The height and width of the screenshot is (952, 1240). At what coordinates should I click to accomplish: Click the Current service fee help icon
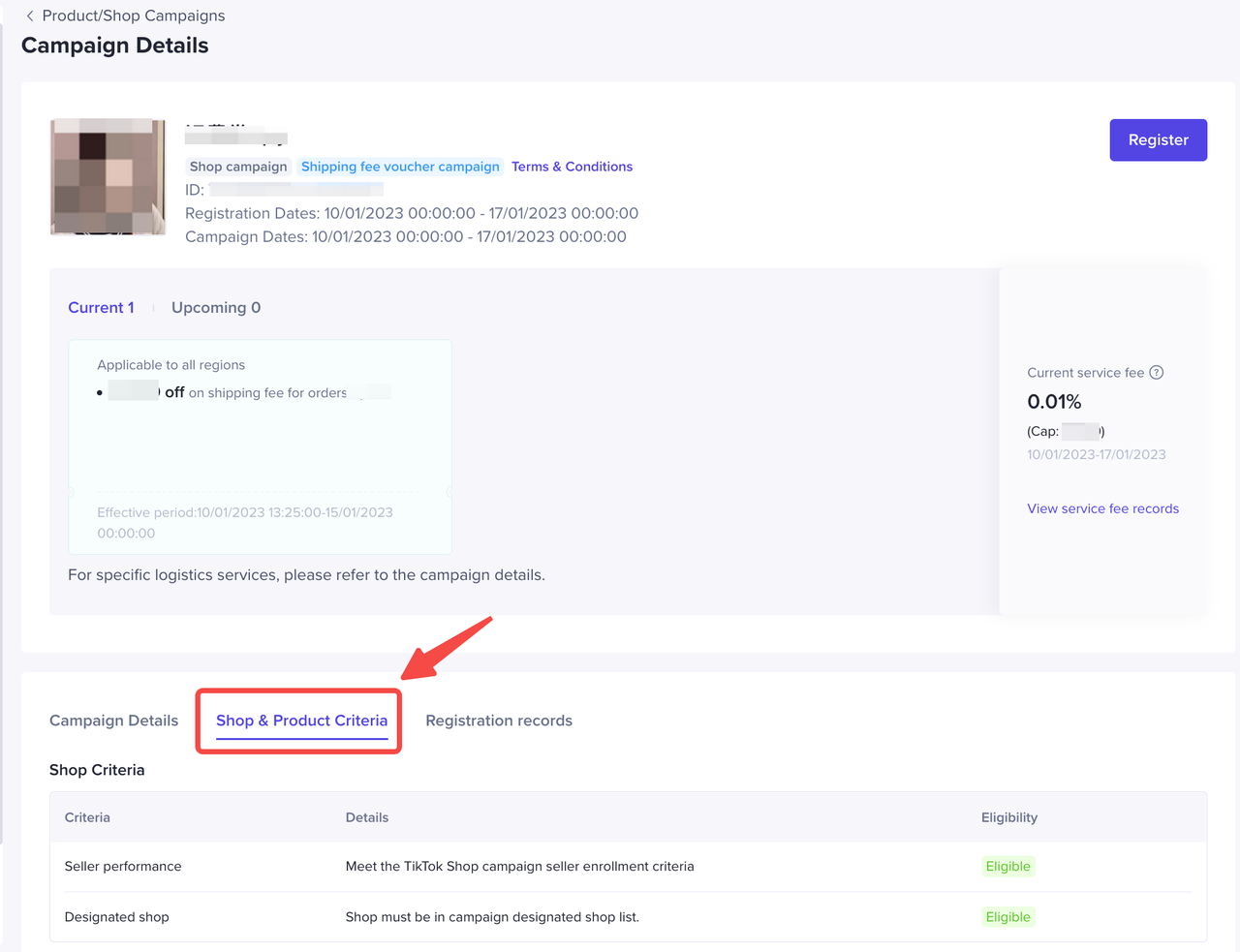coord(1156,373)
